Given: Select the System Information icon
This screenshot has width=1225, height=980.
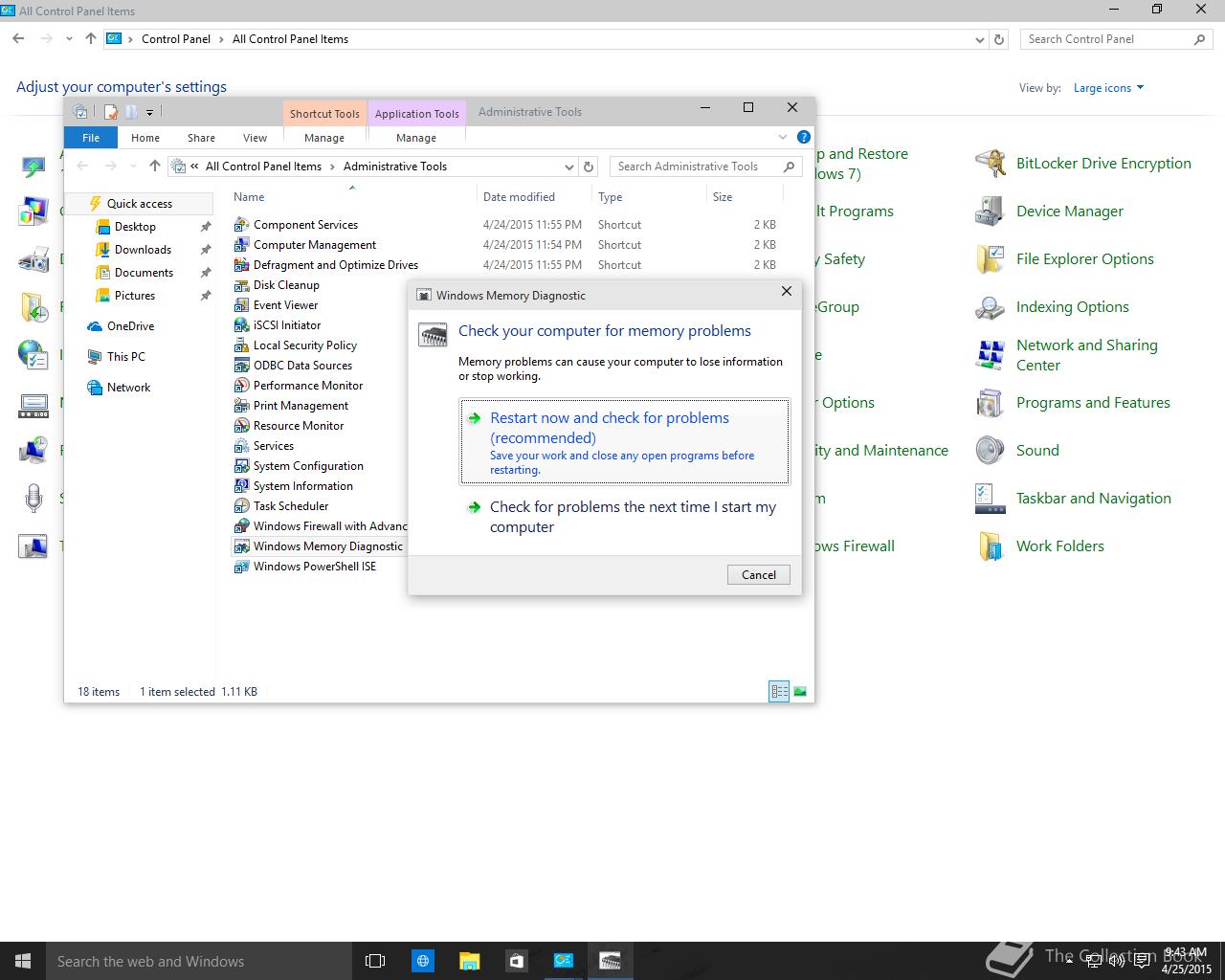Looking at the screenshot, I should 241,486.
